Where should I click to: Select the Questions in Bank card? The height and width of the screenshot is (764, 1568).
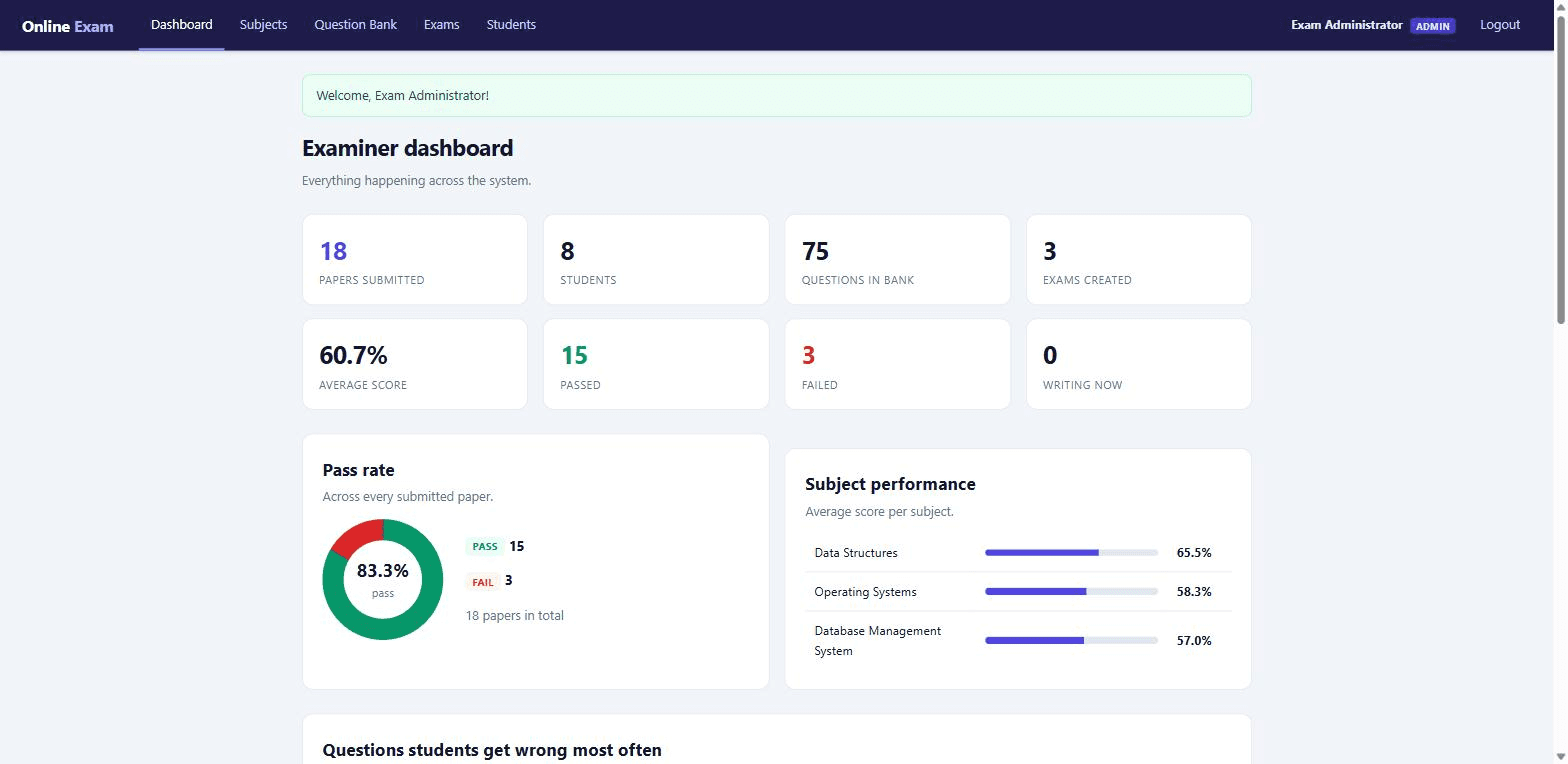[897, 260]
